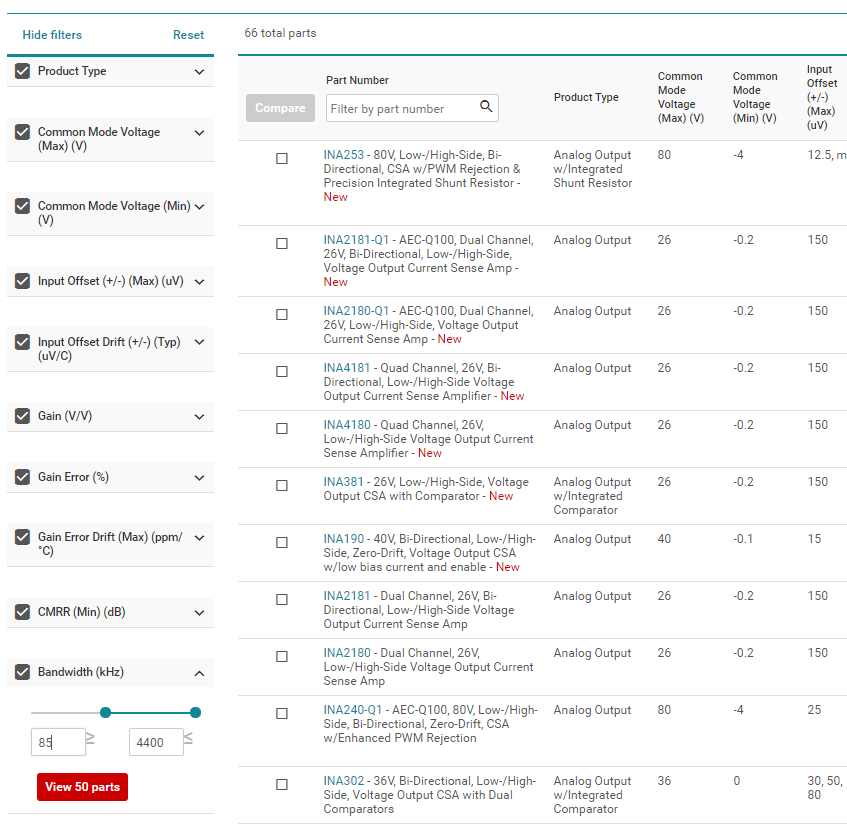This screenshot has height=827, width=847.
Task: Uncheck Input Offset (+/-) (Max) filter checkbox
Action: tap(23, 281)
